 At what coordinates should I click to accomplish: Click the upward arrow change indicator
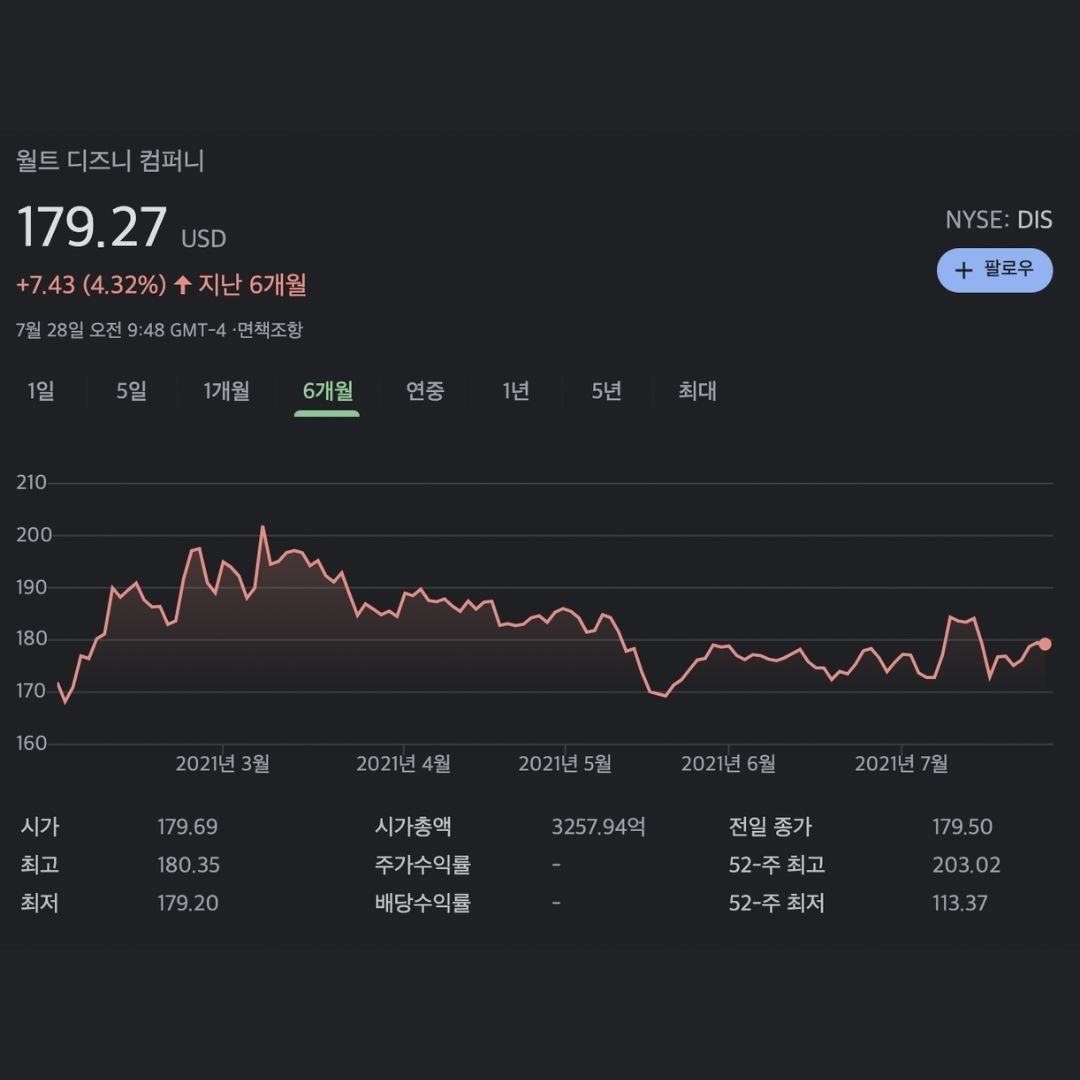(x=183, y=284)
